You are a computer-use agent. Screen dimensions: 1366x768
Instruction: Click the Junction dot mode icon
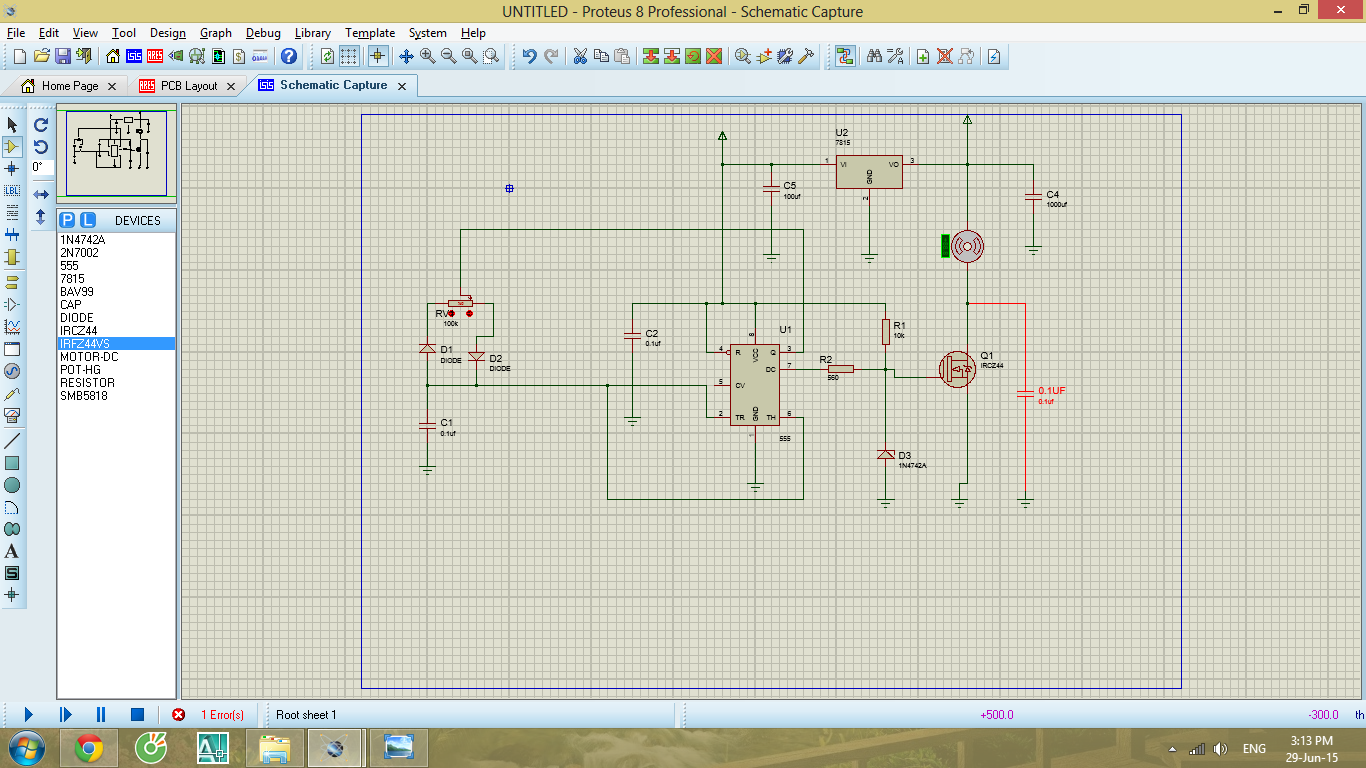coord(12,168)
